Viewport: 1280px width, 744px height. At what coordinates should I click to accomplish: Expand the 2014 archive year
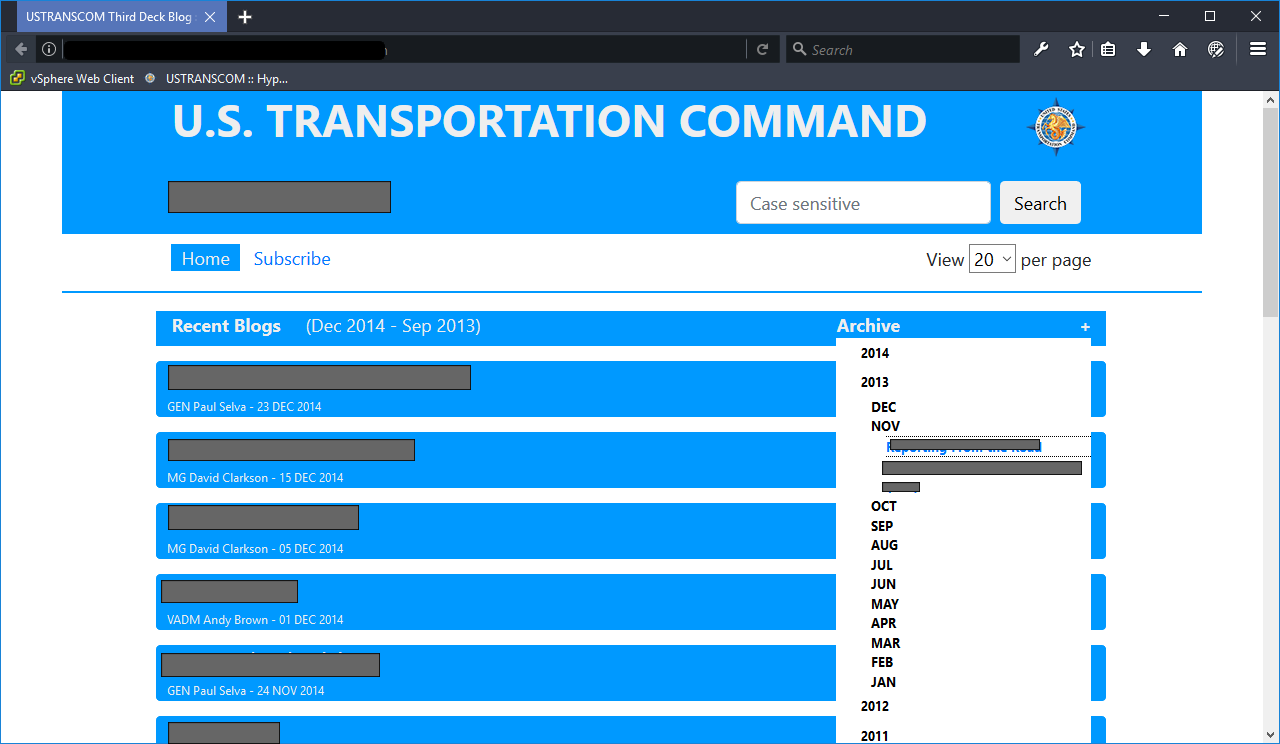pyautogui.click(x=875, y=353)
